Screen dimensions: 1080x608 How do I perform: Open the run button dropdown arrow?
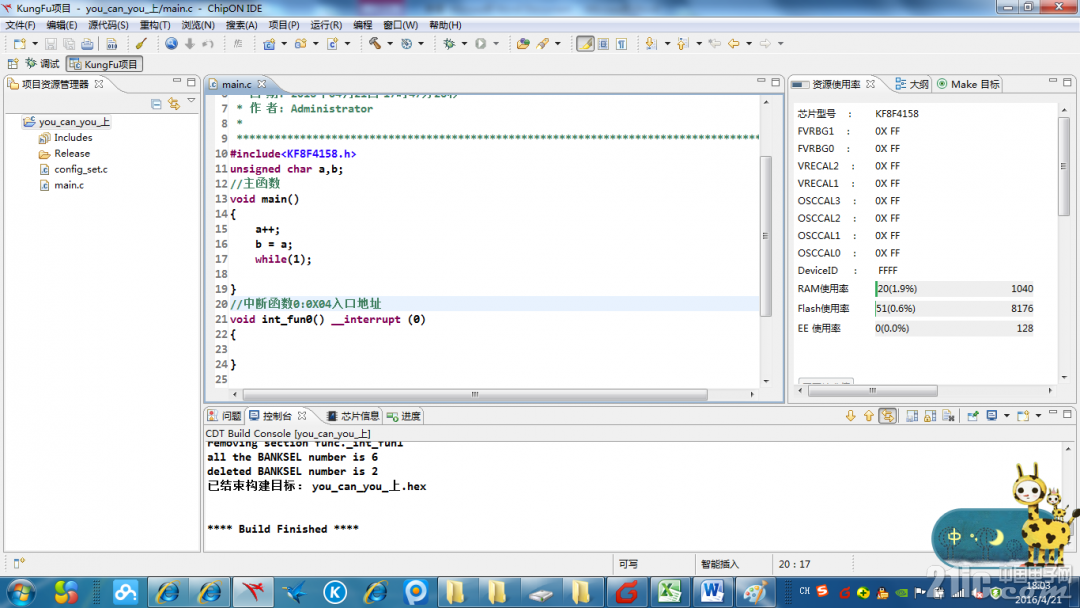[x=496, y=43]
